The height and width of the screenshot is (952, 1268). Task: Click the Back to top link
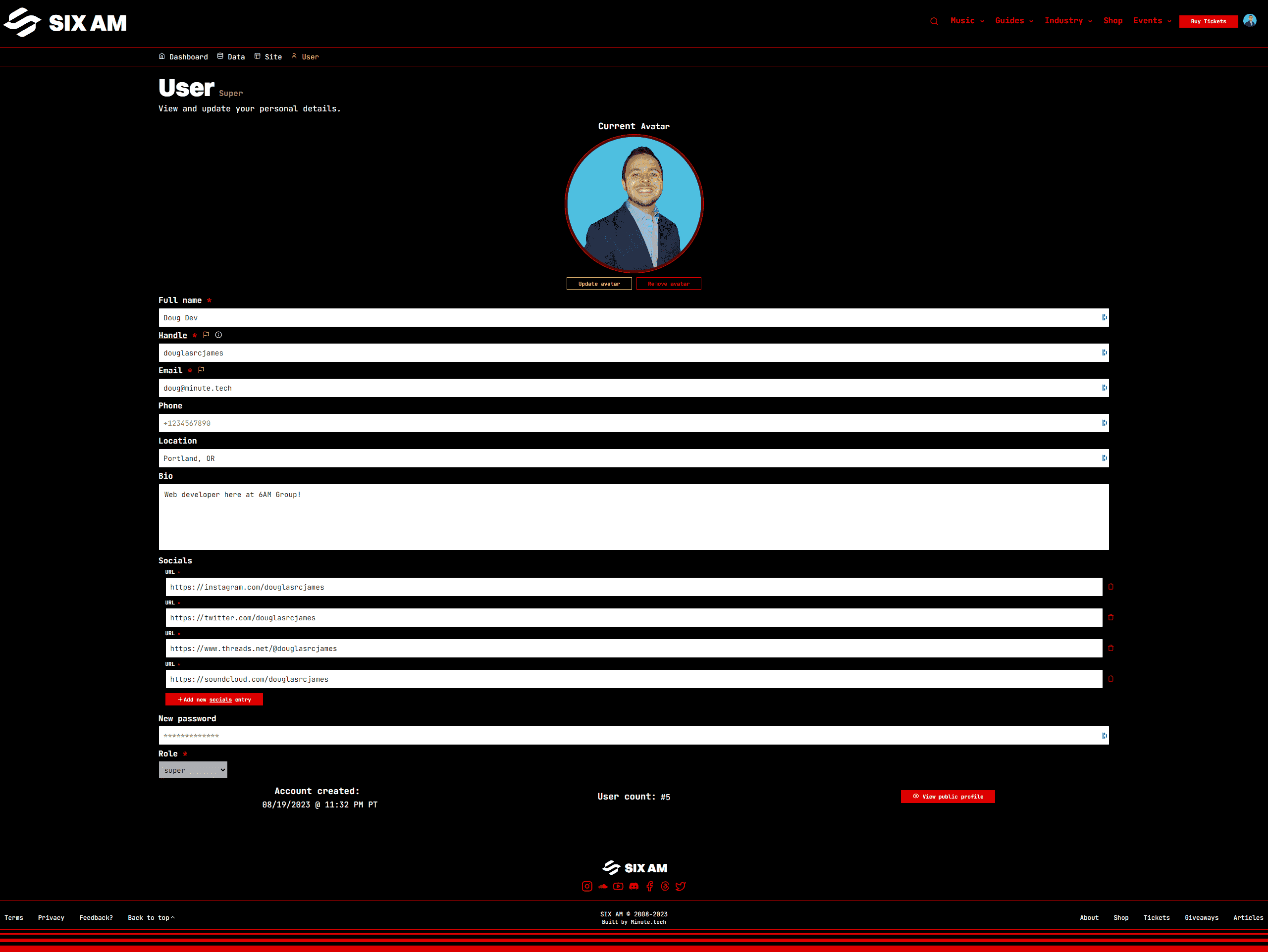point(151,918)
